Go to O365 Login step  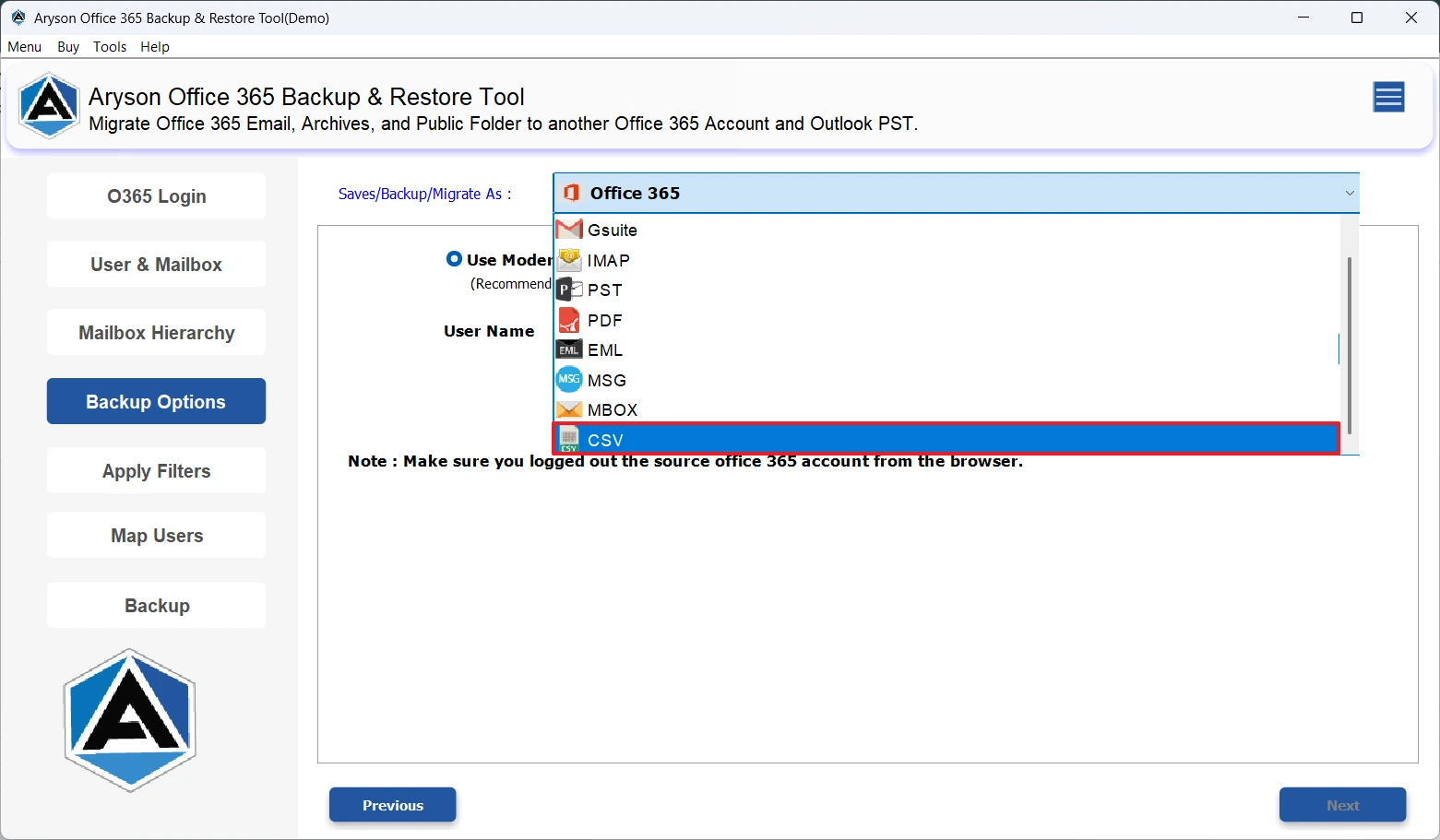[156, 195]
